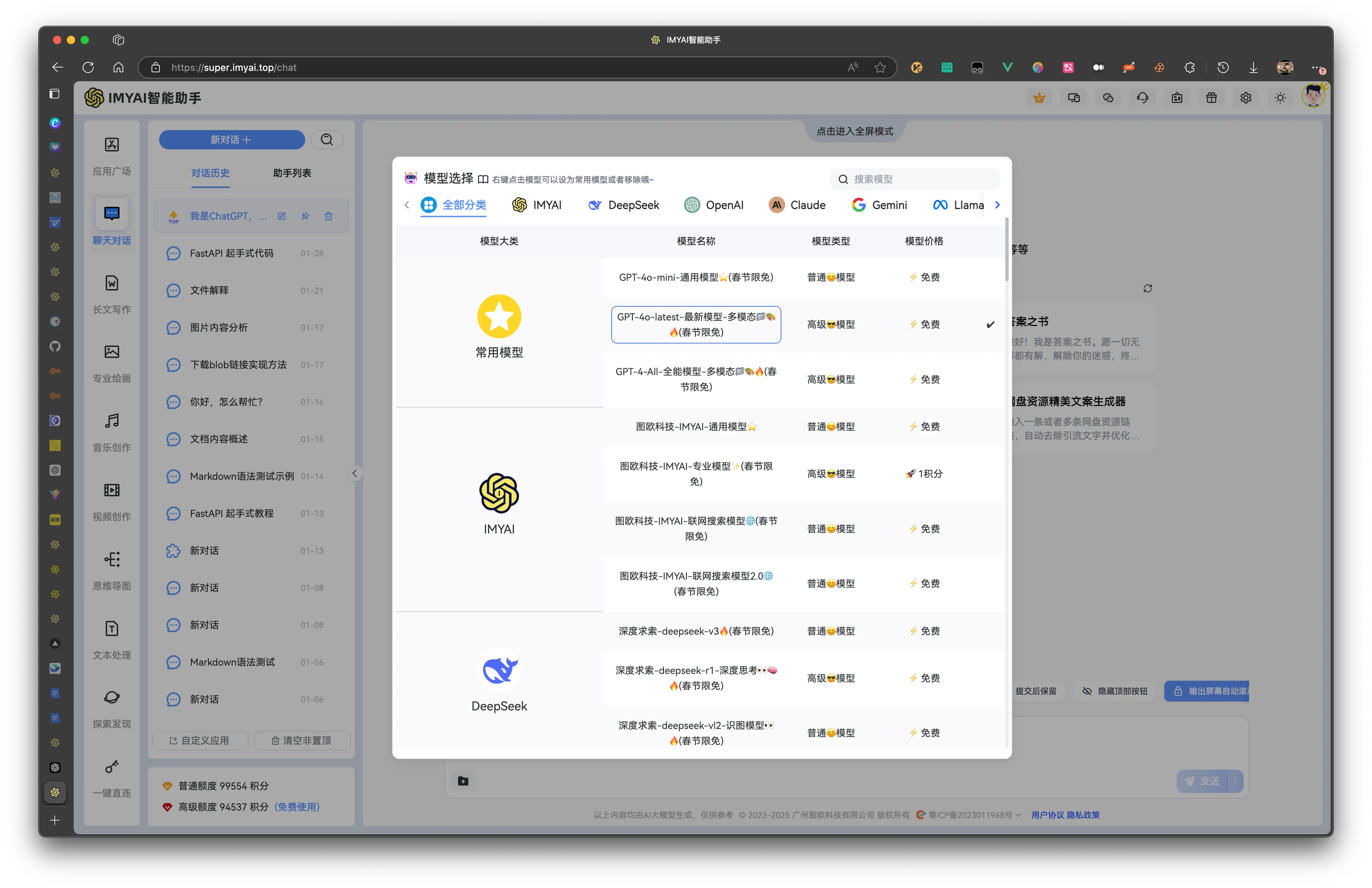
Task: Click the customer service headset icon
Action: pyautogui.click(x=1143, y=98)
